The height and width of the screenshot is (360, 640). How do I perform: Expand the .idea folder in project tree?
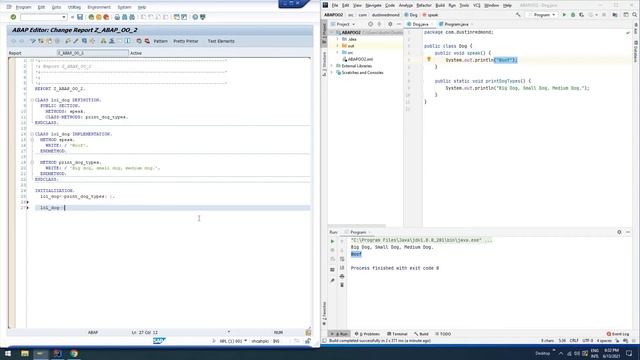338,39
